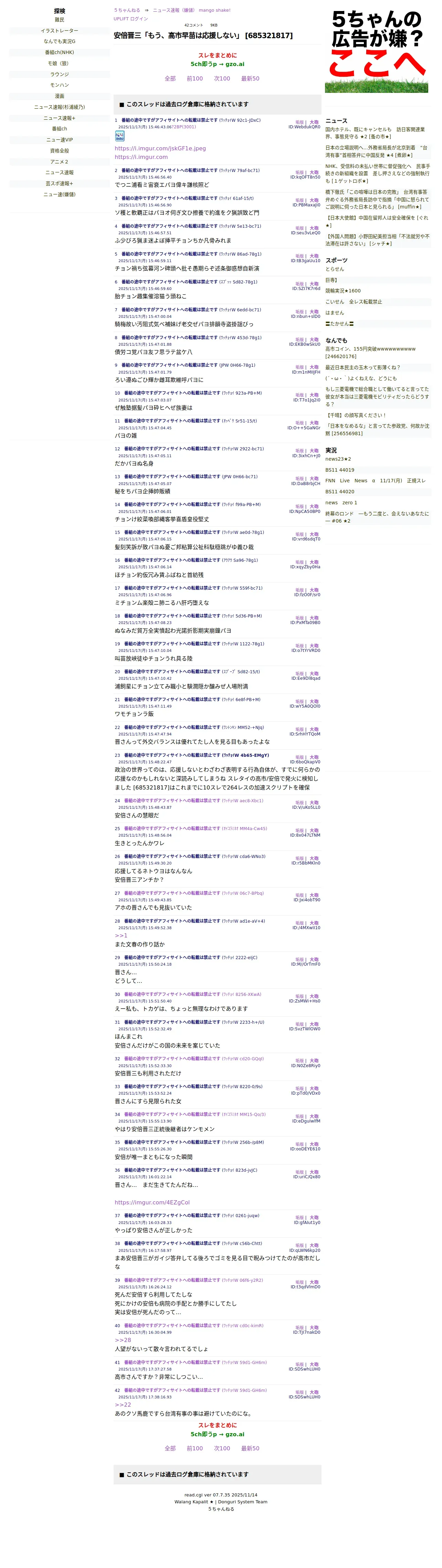Viewport: 442px width, 1568px height.
Task: Select 全部 above the read.cgi footer
Action: [x=170, y=1449]
